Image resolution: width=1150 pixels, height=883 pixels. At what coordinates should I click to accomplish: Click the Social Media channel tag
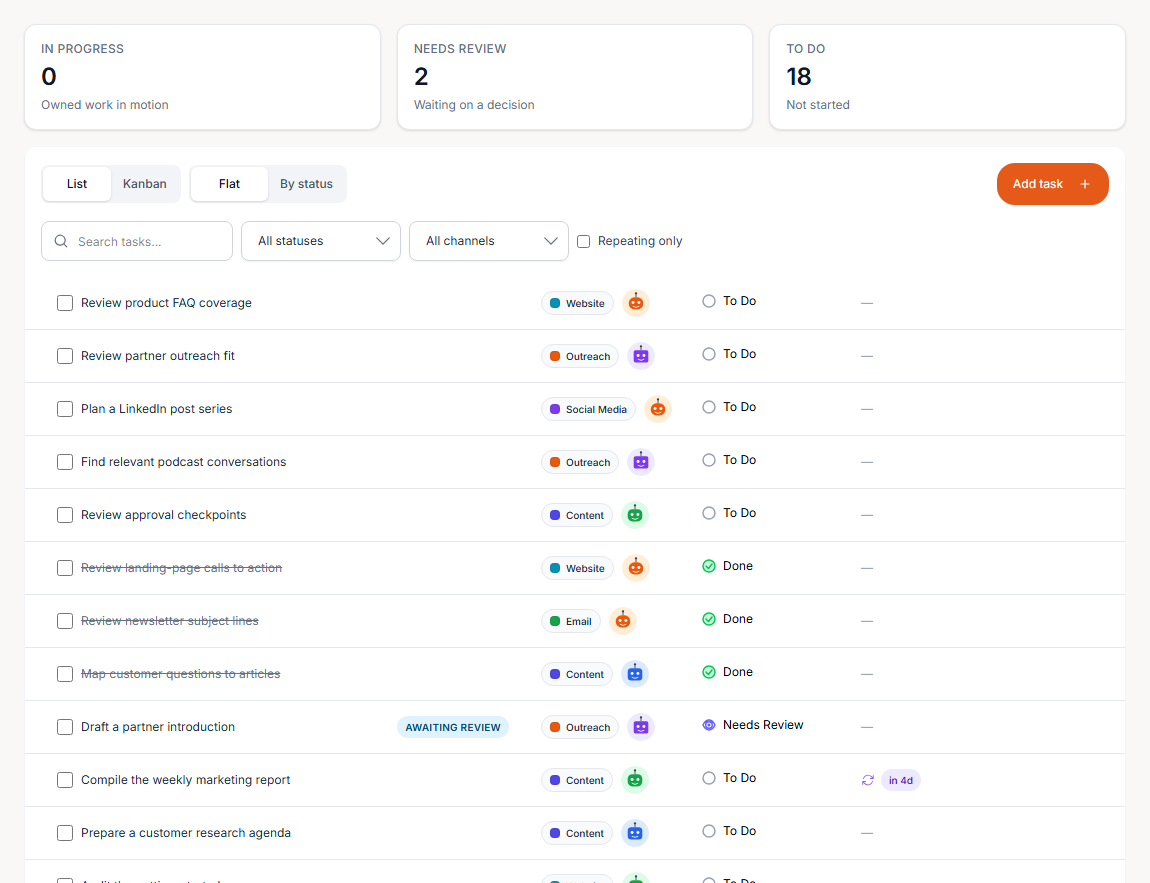(x=588, y=409)
